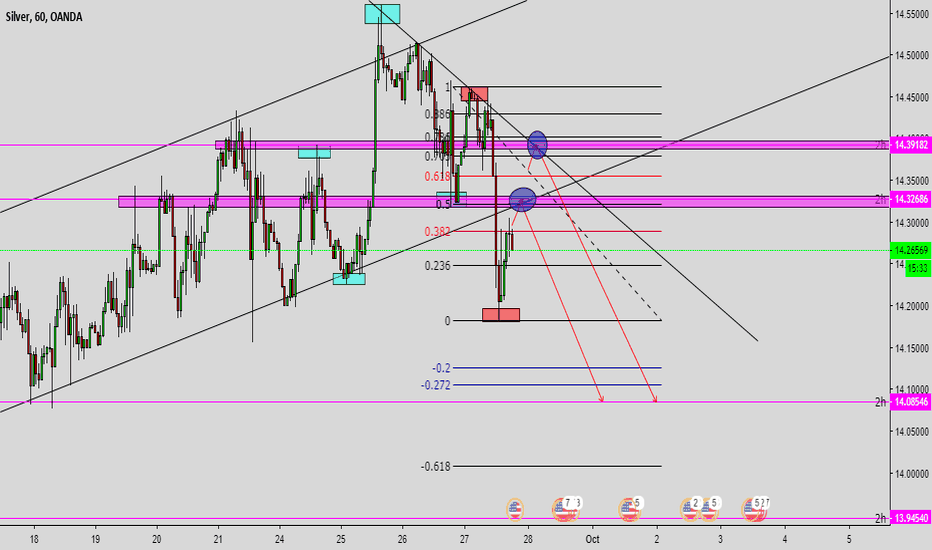This screenshot has height=550, width=932.
Task: Open the US economic event icon without a number badge
Action: 515,510
